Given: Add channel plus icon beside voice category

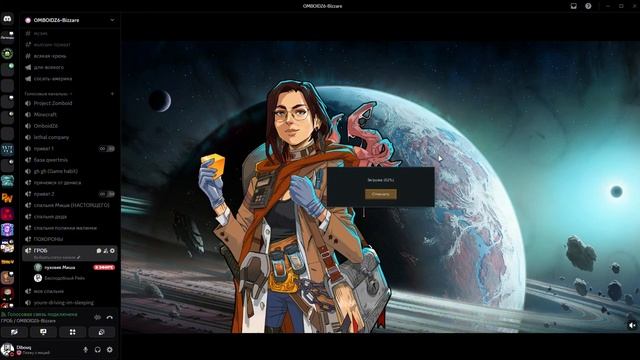Looking at the screenshot, I should pyautogui.click(x=112, y=94).
